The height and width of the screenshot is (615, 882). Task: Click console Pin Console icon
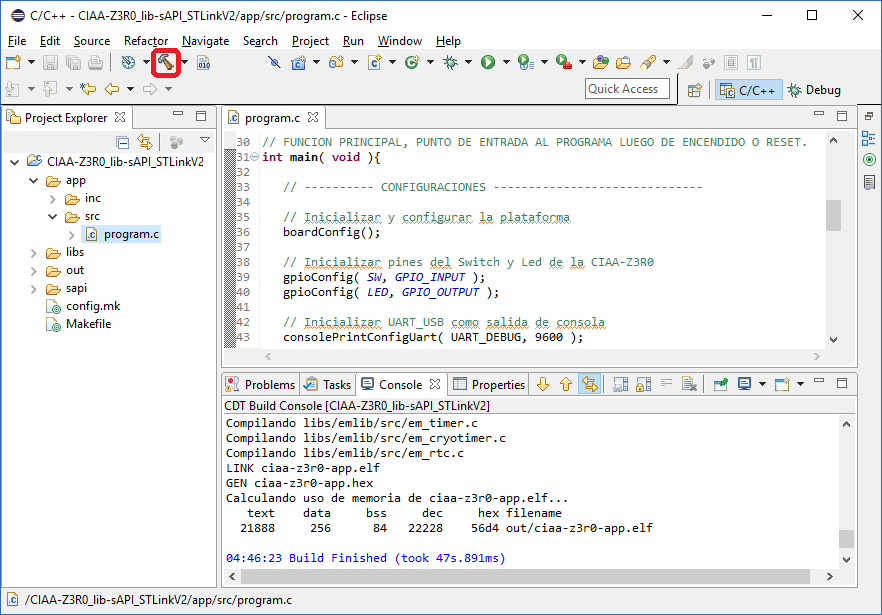pos(721,384)
